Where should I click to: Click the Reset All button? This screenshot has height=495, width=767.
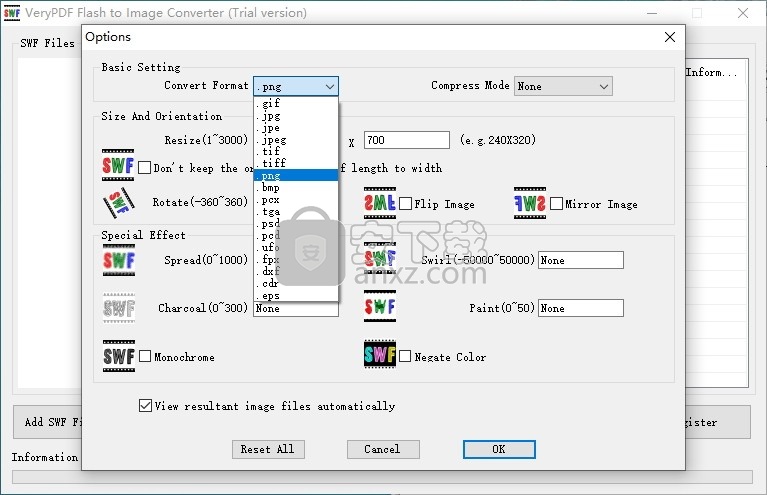268,449
